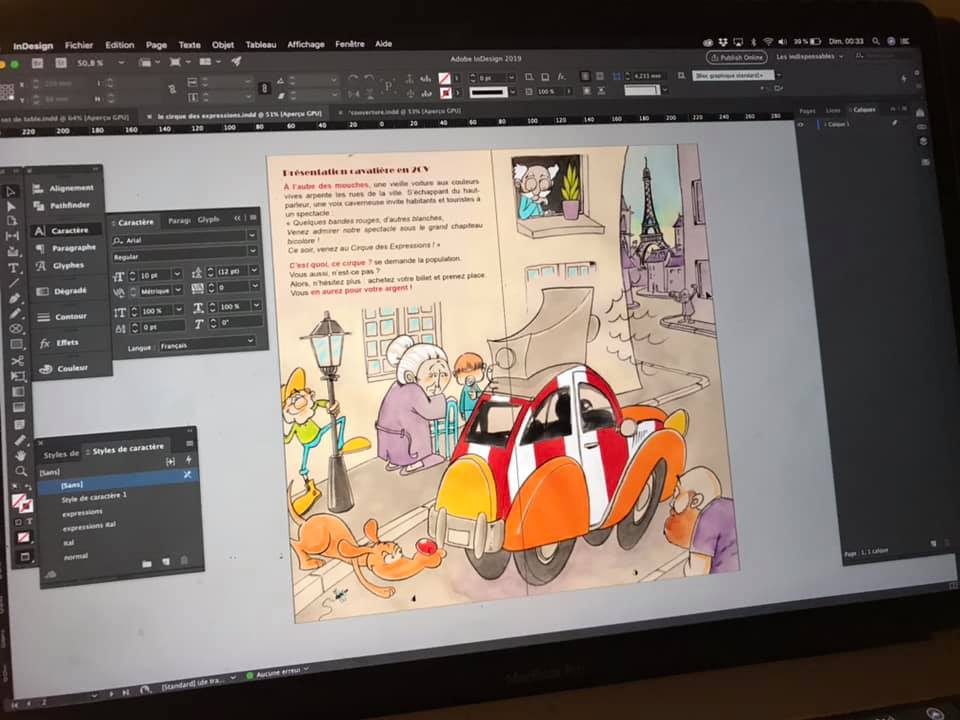960x720 pixels.
Task: Open the Contour panel
Action: (62, 317)
